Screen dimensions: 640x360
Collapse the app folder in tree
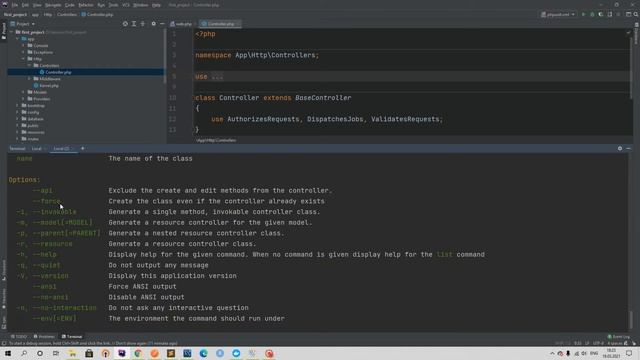click(18, 39)
